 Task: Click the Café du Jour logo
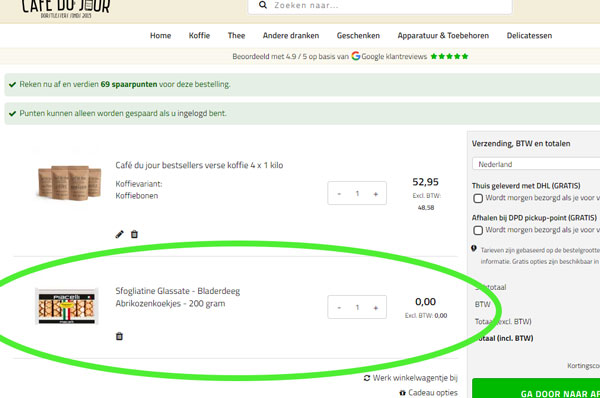pos(66,8)
